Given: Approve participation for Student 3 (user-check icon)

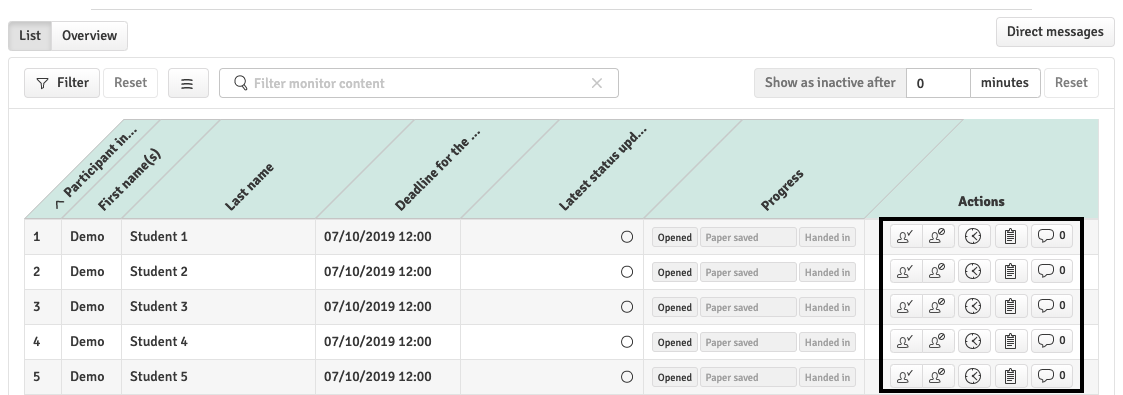Looking at the screenshot, I should point(906,306).
